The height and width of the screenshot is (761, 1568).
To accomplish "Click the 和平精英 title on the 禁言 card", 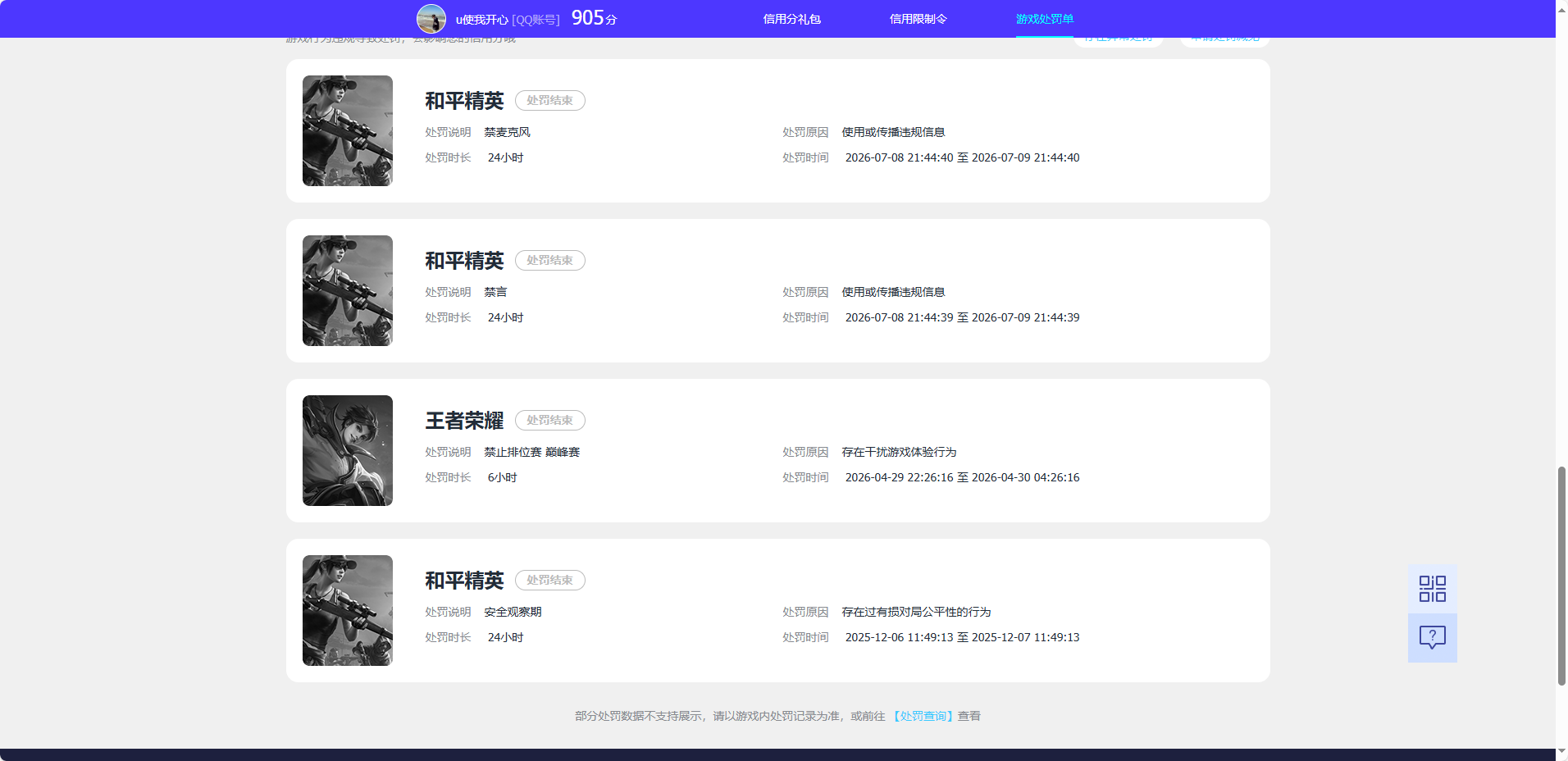I will (464, 261).
